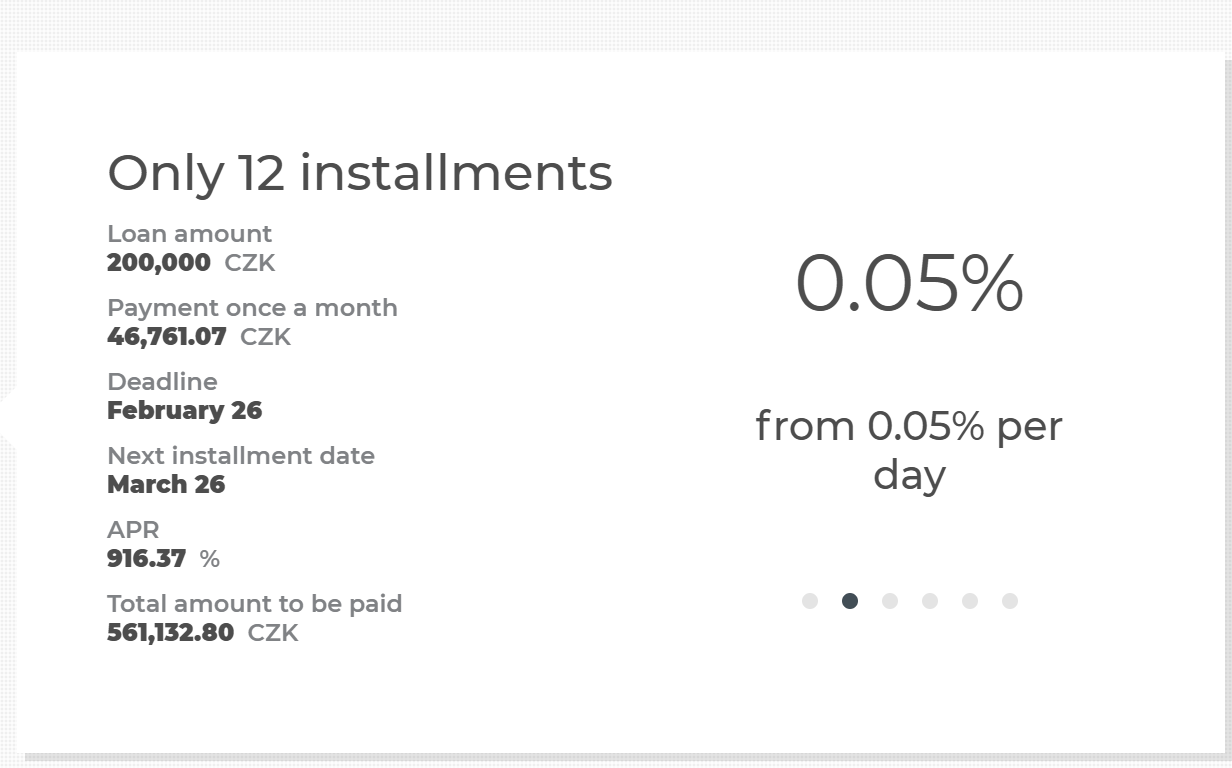The height and width of the screenshot is (768, 1232).
Task: Click the "Next installment date" label
Action: pyautogui.click(x=241, y=456)
